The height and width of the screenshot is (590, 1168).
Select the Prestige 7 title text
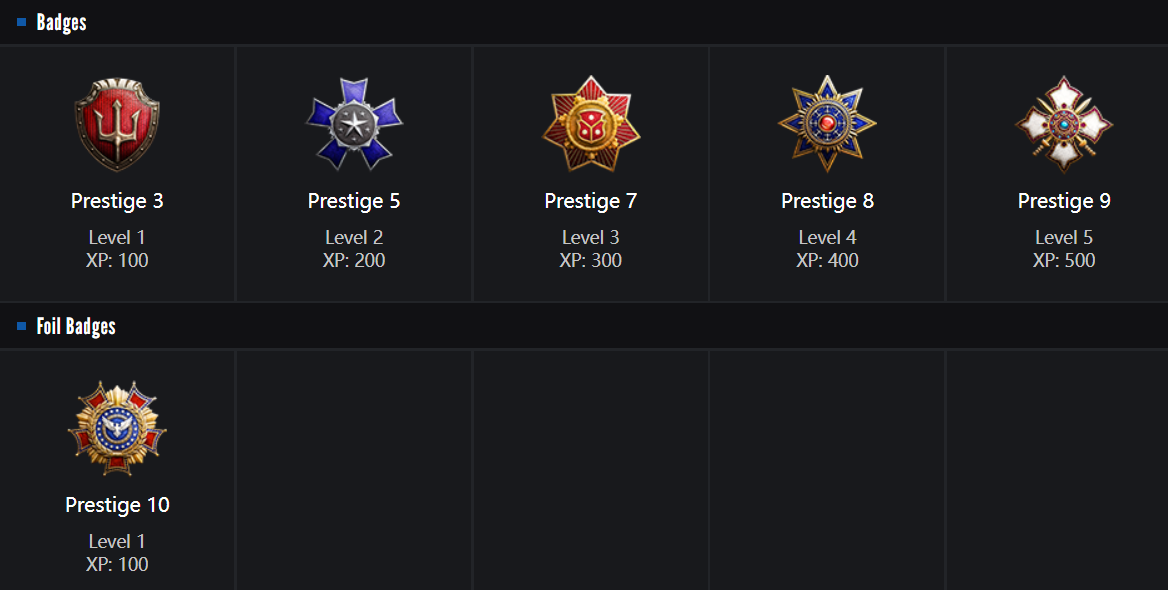click(x=591, y=201)
